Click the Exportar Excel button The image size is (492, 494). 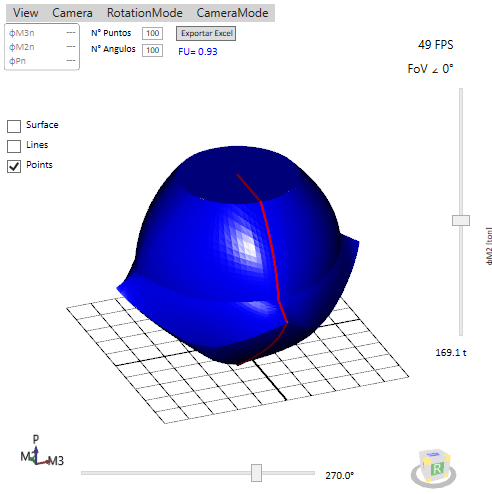coord(206,34)
